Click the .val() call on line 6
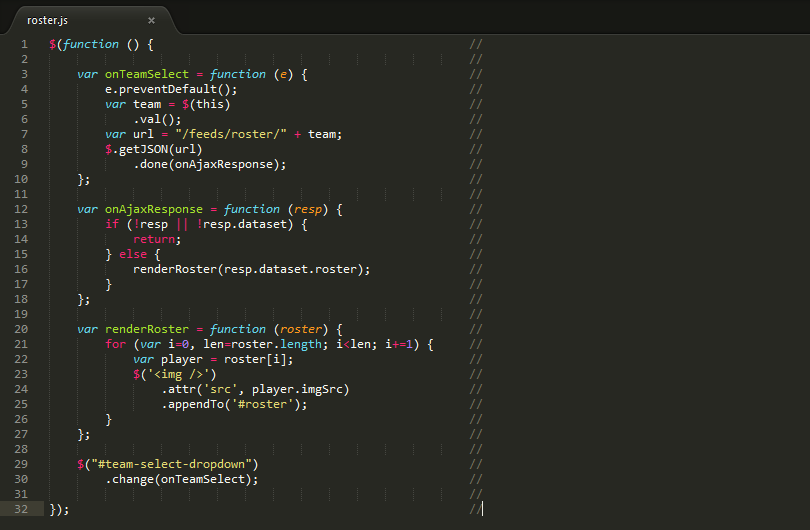 (x=157, y=119)
